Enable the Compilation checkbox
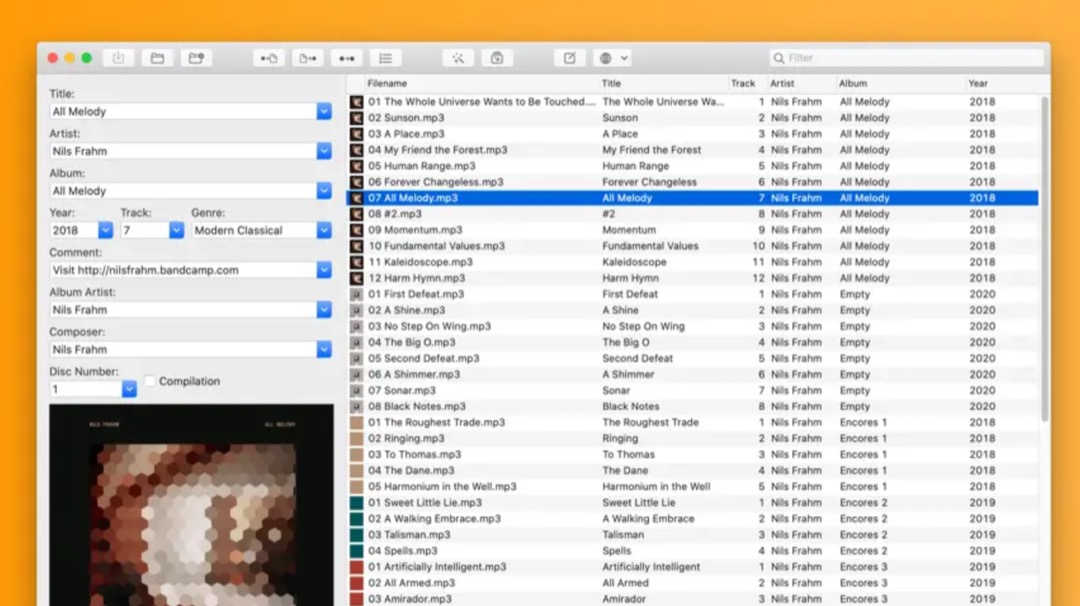 point(150,381)
